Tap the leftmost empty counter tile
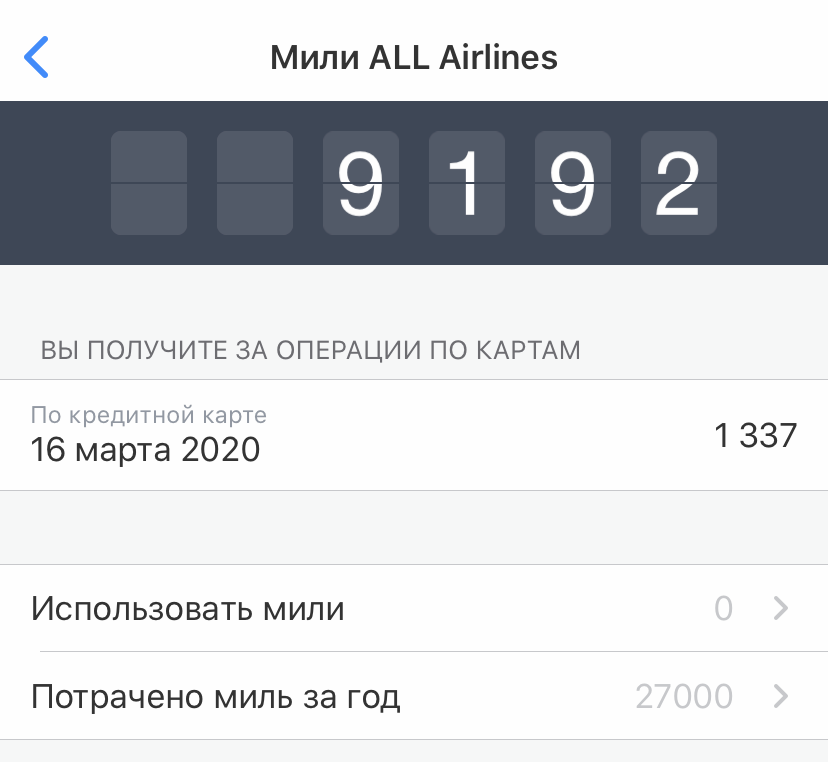 pyautogui.click(x=148, y=182)
